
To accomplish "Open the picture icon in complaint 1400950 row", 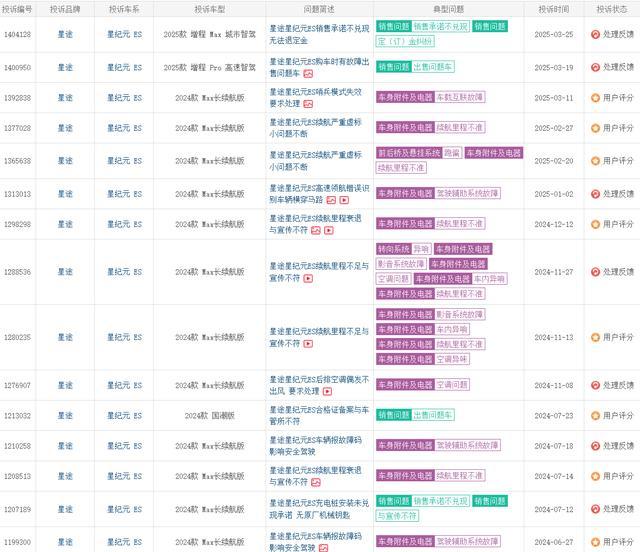I will click(x=308, y=74).
